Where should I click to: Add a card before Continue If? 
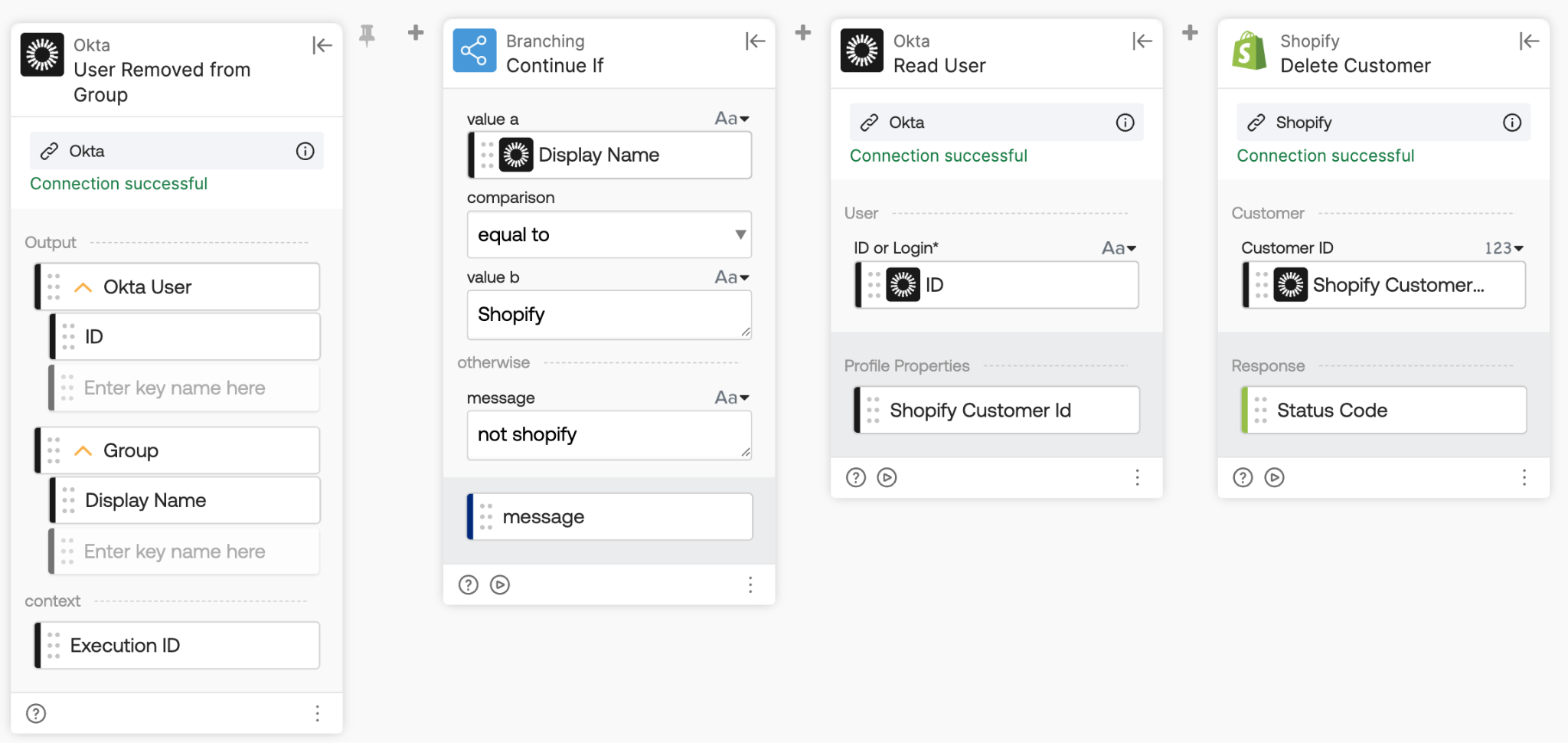coord(416,32)
